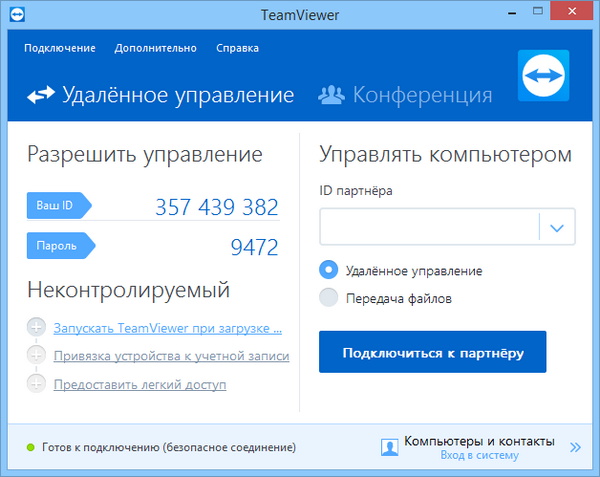Click the Готов к подключению status text
The width and height of the screenshot is (600, 477).
point(169,447)
